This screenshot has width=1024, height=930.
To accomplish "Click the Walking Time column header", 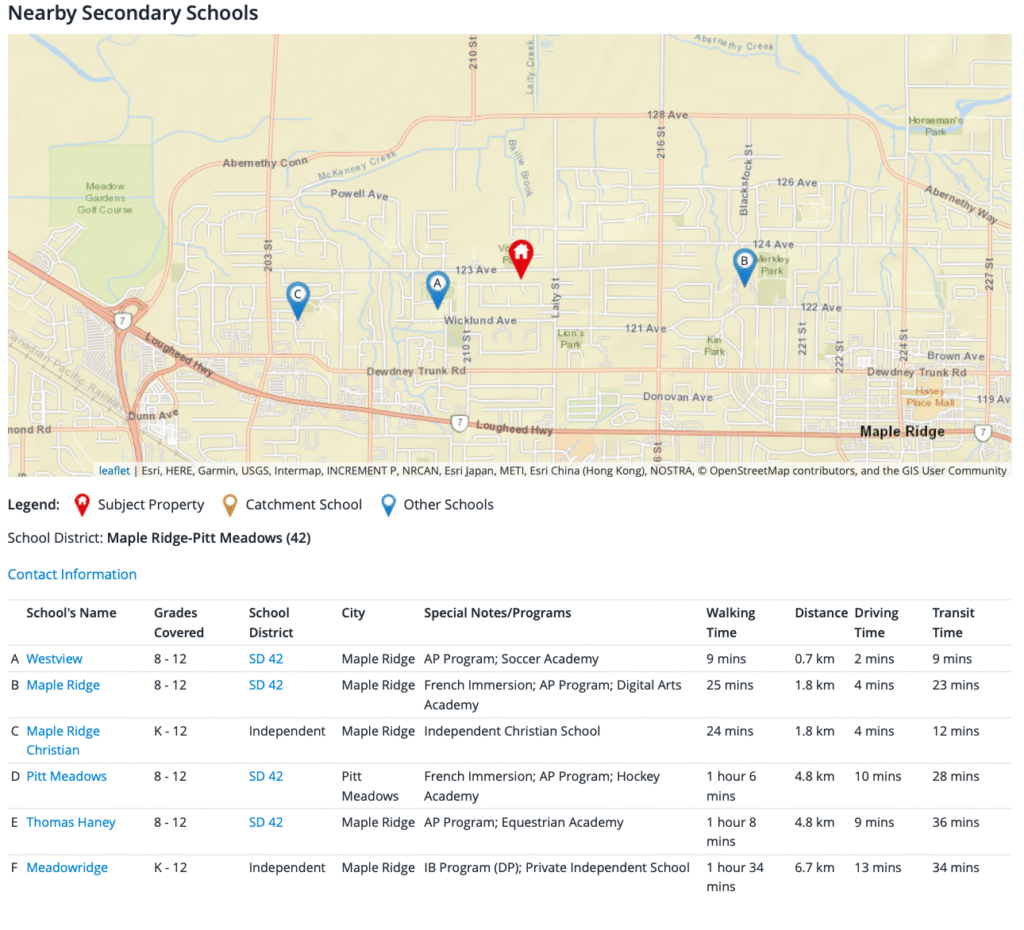I will (x=731, y=622).
